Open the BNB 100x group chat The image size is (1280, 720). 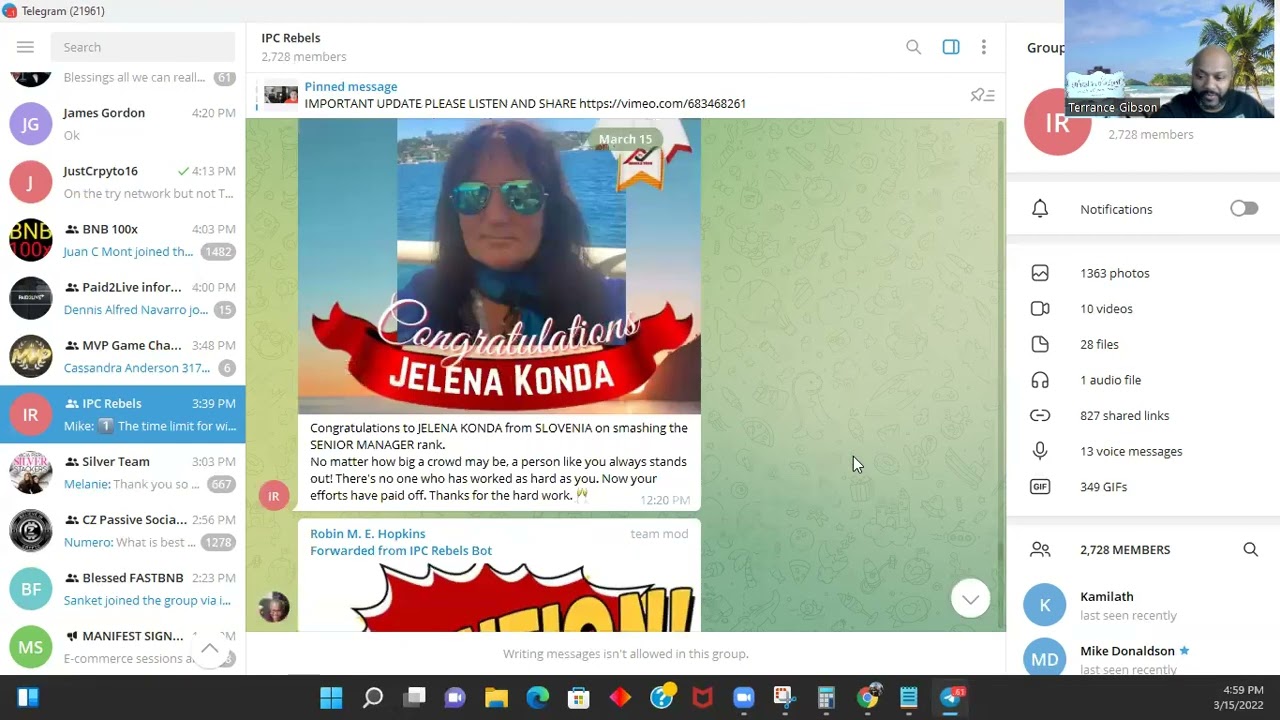[x=122, y=240]
